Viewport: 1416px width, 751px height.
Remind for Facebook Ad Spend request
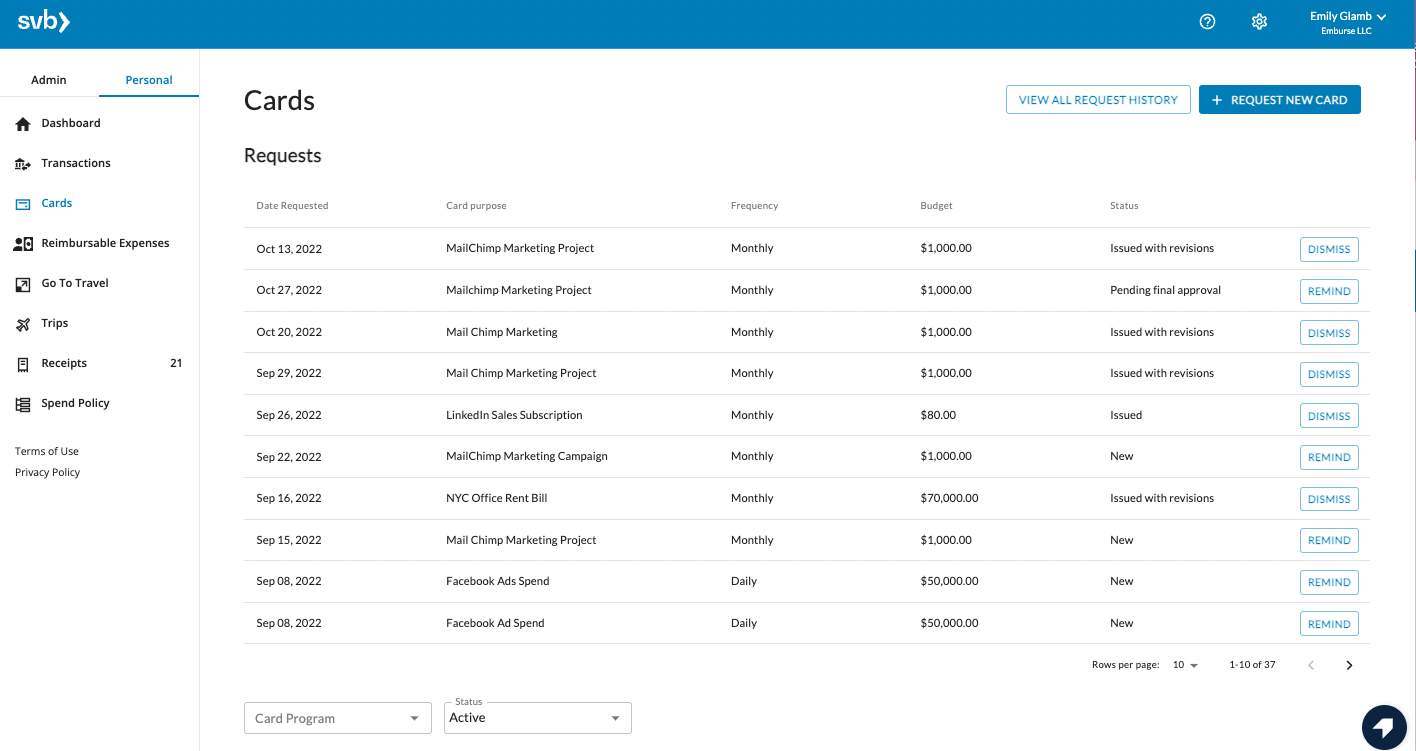(x=1329, y=624)
